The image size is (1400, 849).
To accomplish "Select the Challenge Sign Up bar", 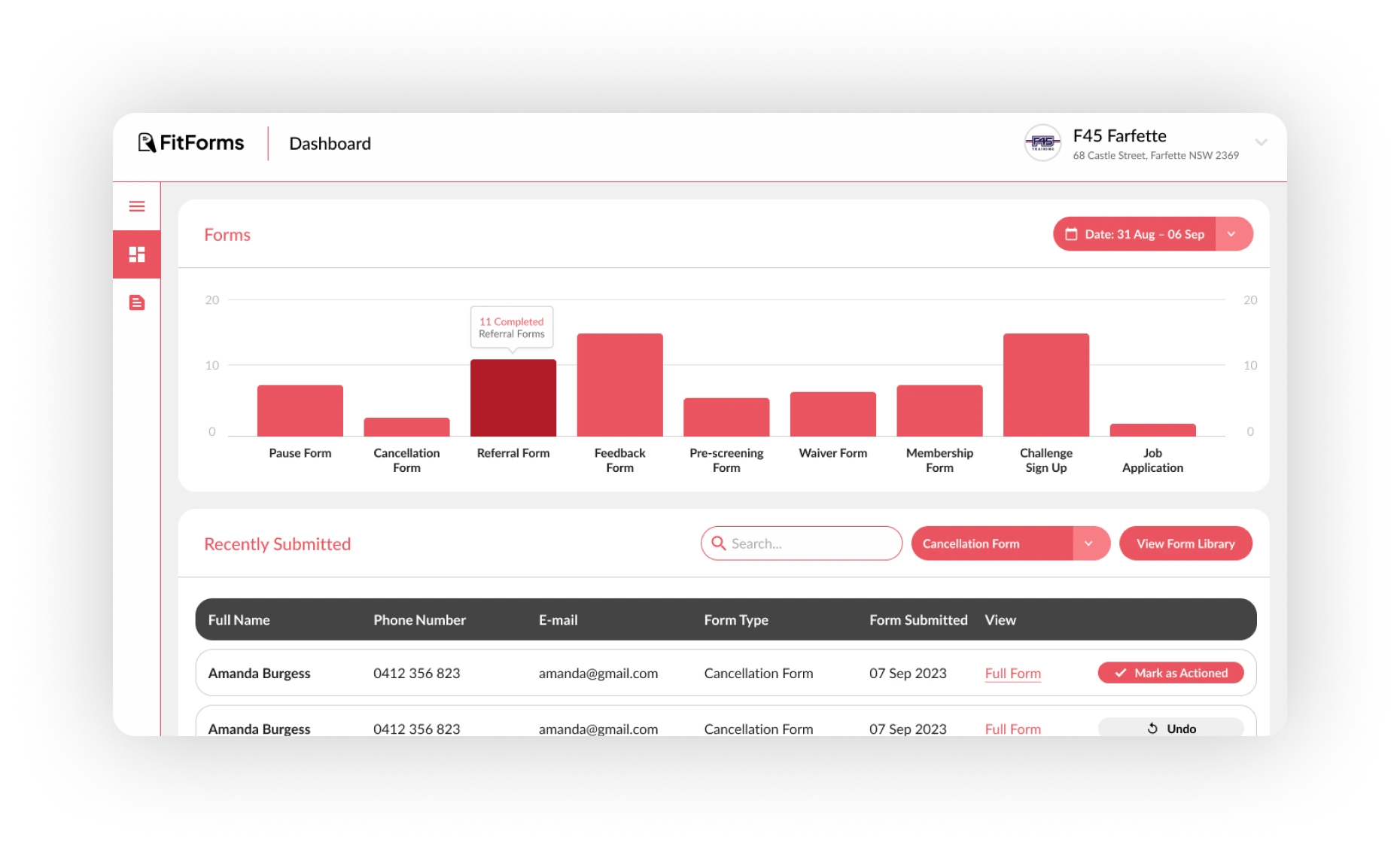I will tap(1045, 385).
